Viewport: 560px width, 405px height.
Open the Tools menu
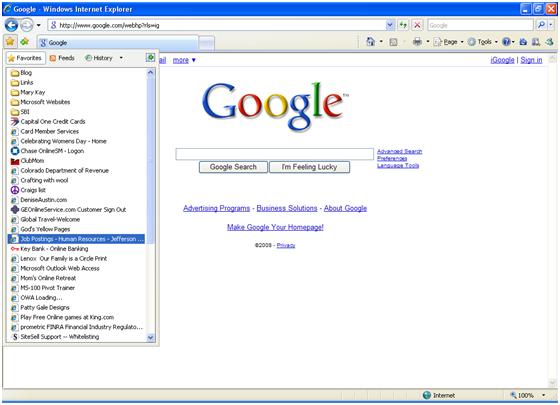tap(482, 42)
